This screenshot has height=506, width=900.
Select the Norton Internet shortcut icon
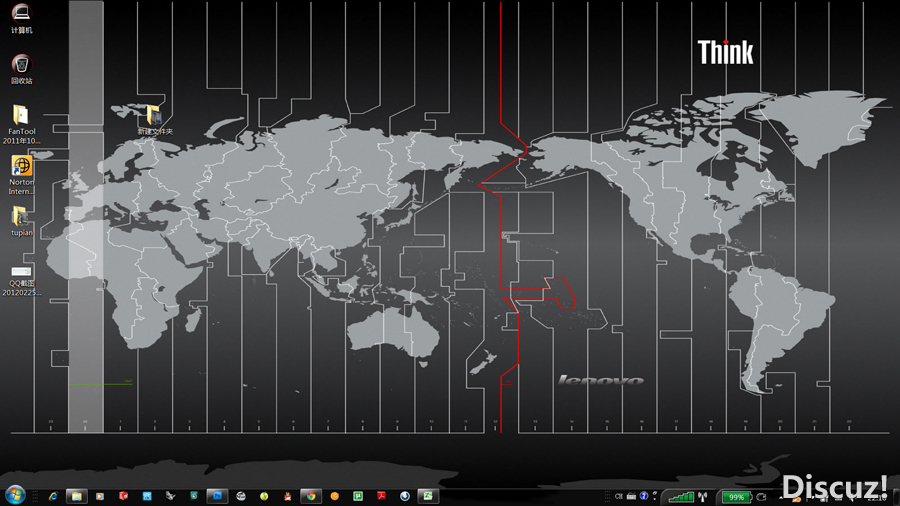(21, 175)
